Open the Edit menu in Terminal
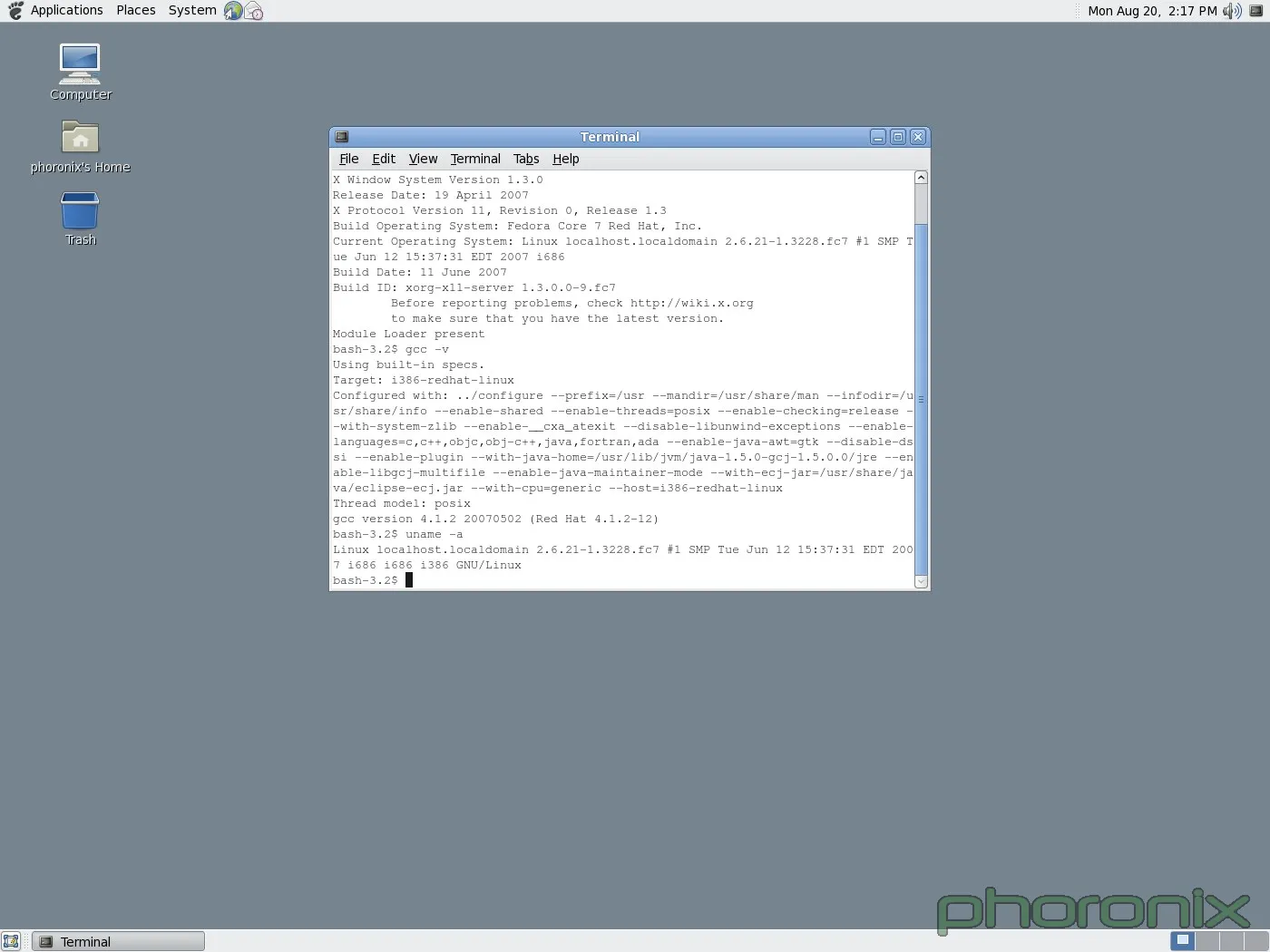The width and height of the screenshot is (1270, 952). (384, 159)
